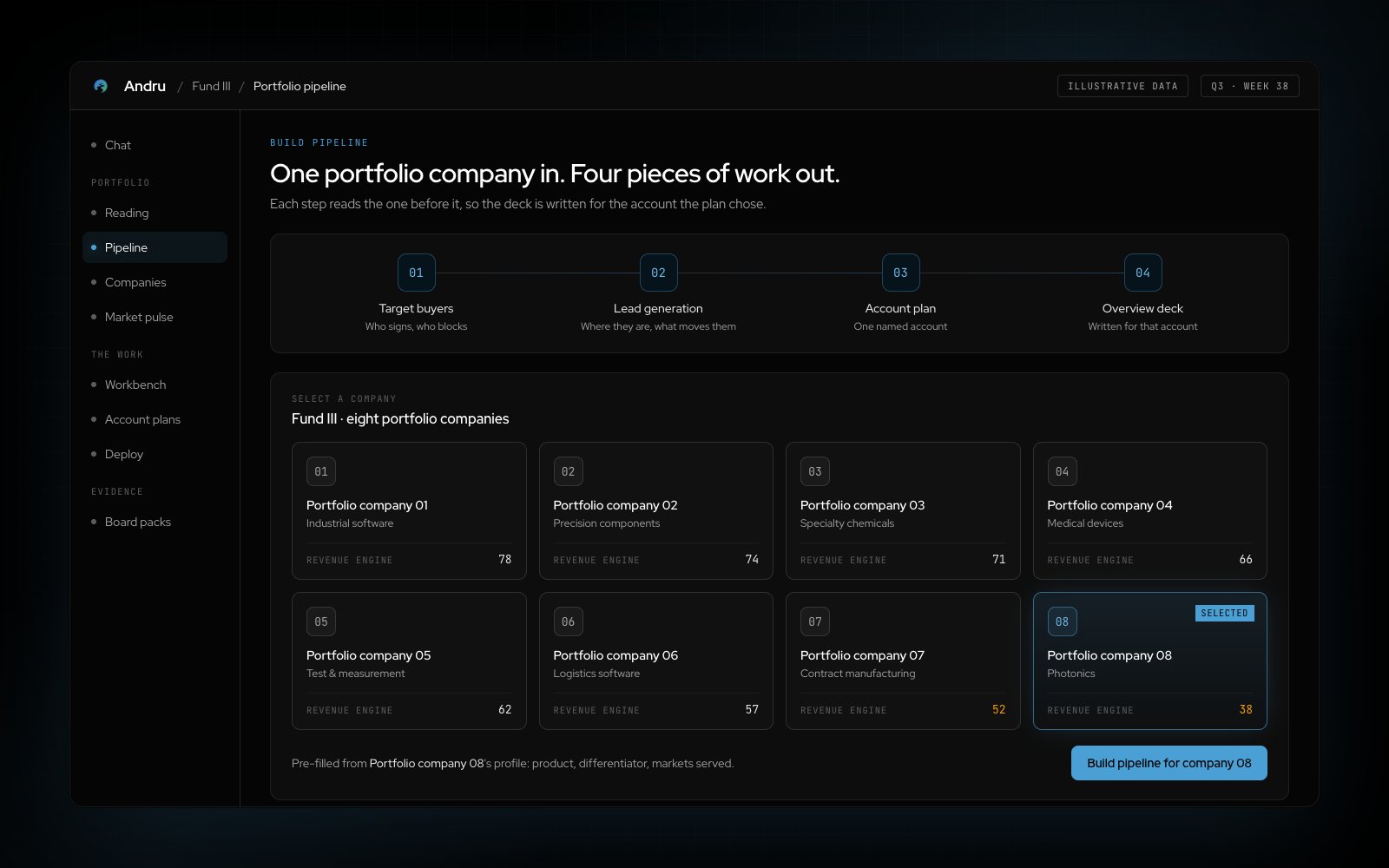The height and width of the screenshot is (868, 1389).
Task: Click the Specialty chemicals subtitle
Action: (x=846, y=523)
